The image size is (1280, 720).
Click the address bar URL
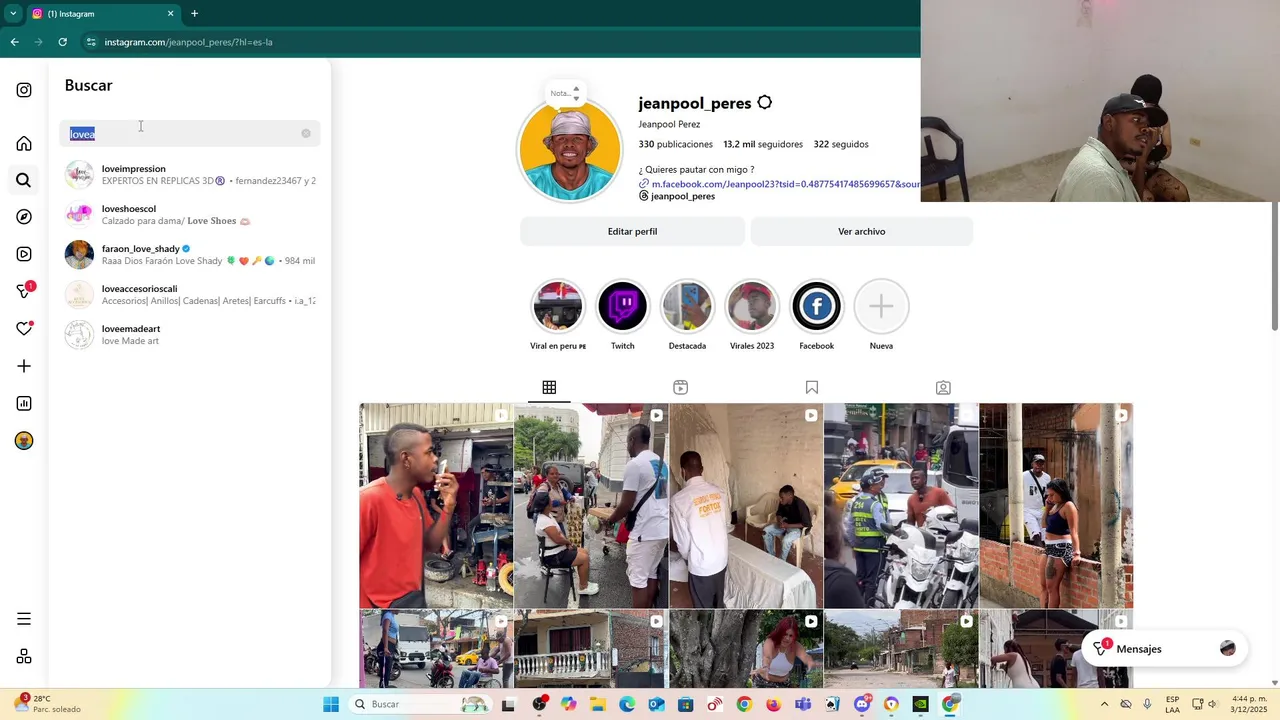coord(189,42)
